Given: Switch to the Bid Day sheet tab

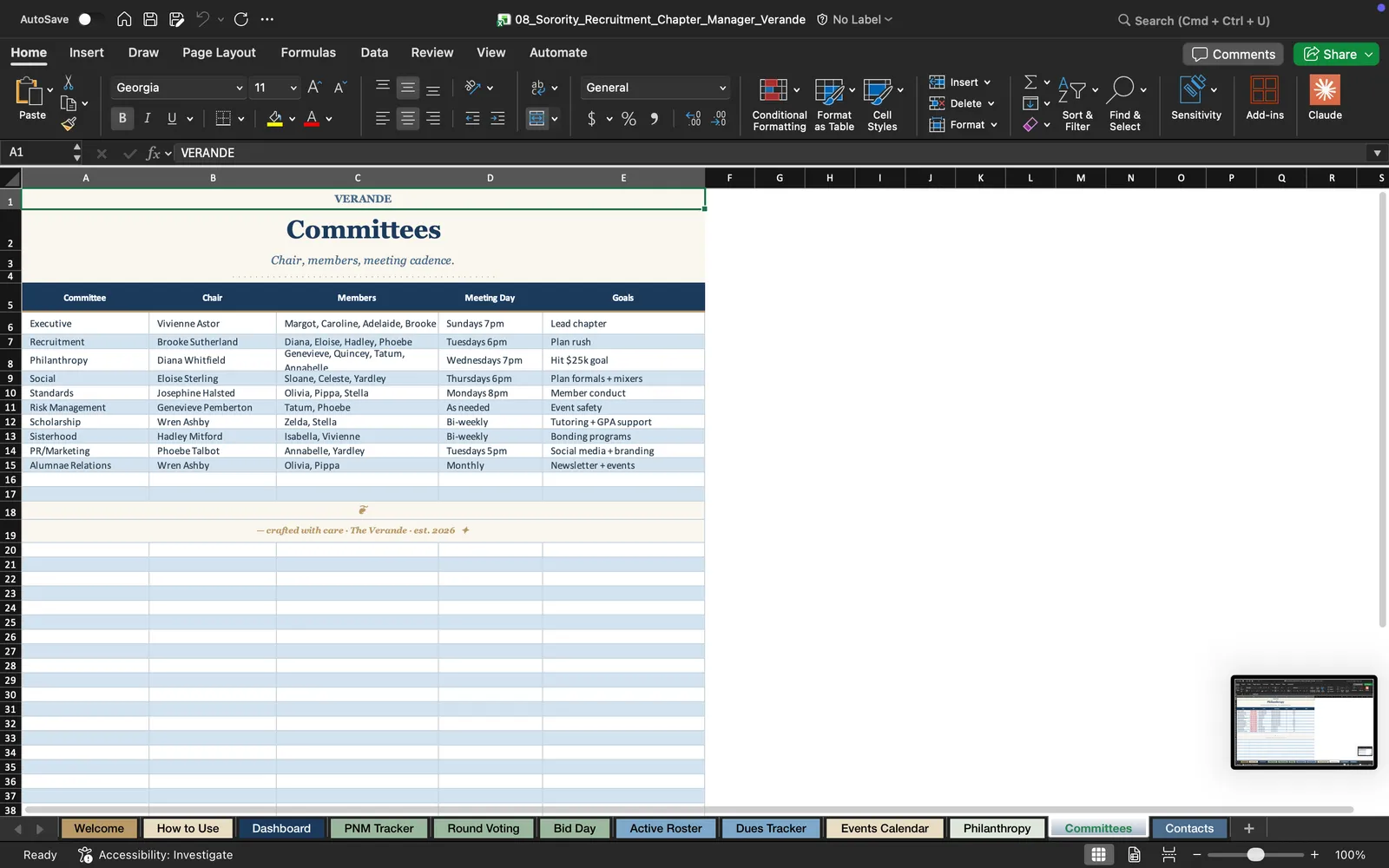Looking at the screenshot, I should point(575,828).
